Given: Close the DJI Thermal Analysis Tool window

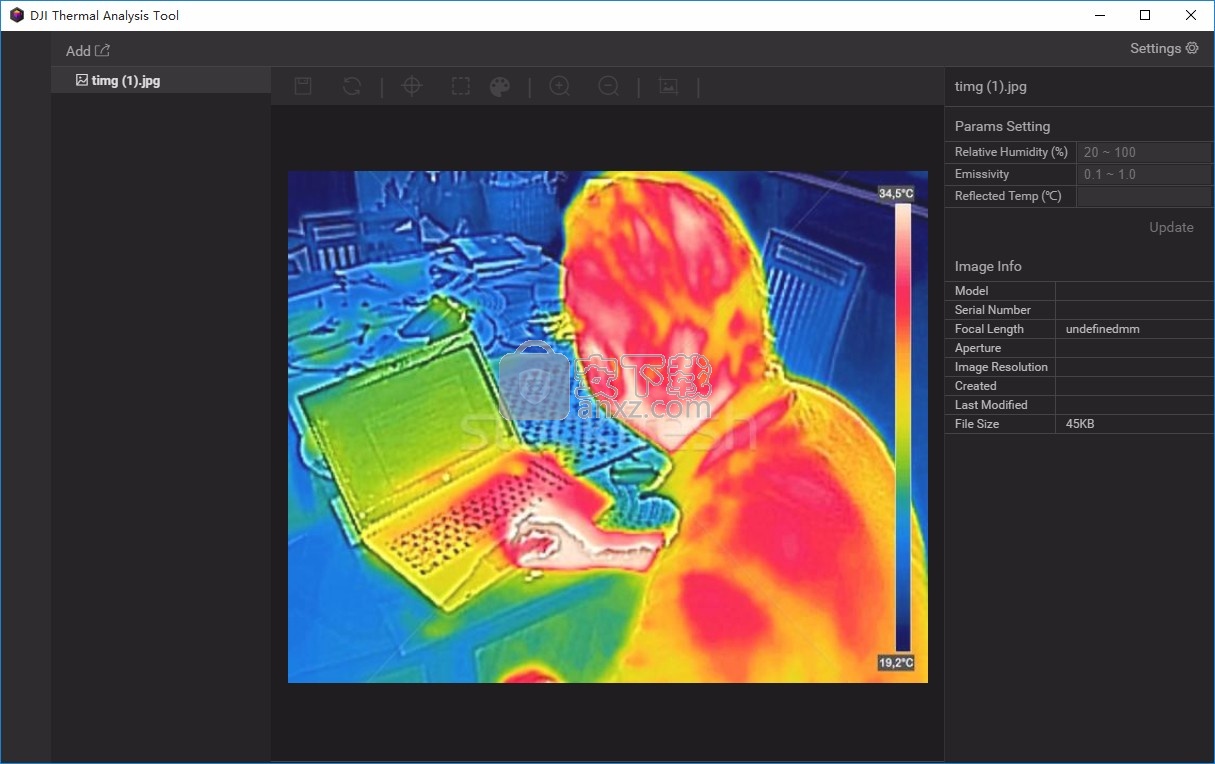Looking at the screenshot, I should click(x=1191, y=15).
